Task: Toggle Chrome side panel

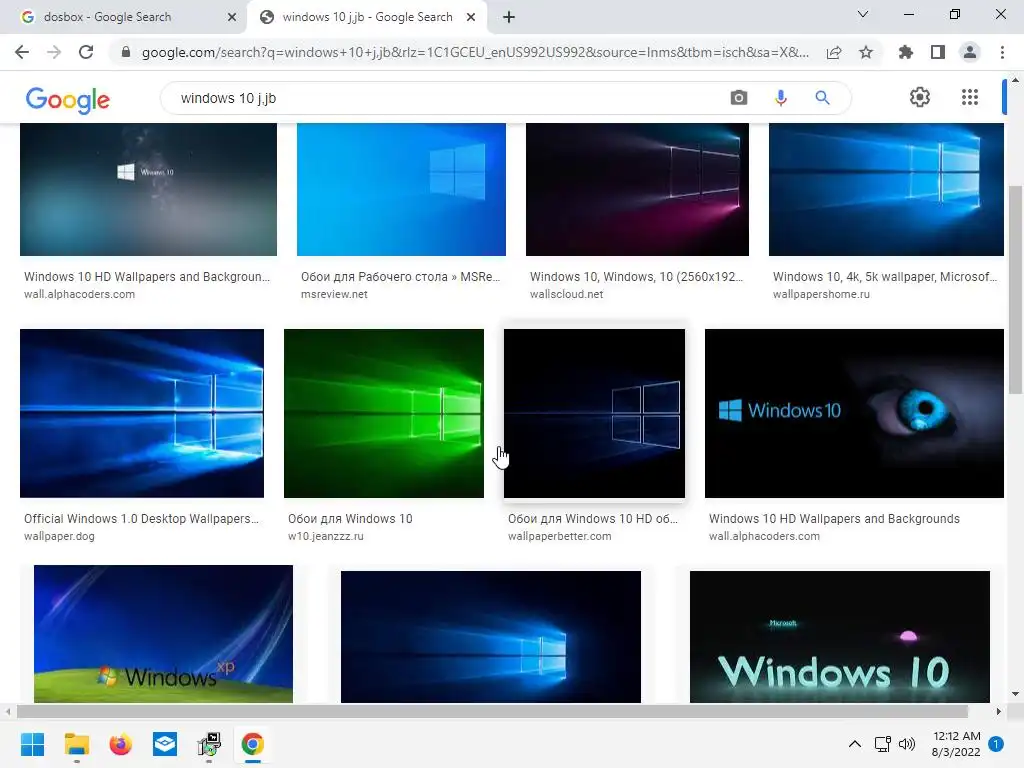Action: coord(938,52)
